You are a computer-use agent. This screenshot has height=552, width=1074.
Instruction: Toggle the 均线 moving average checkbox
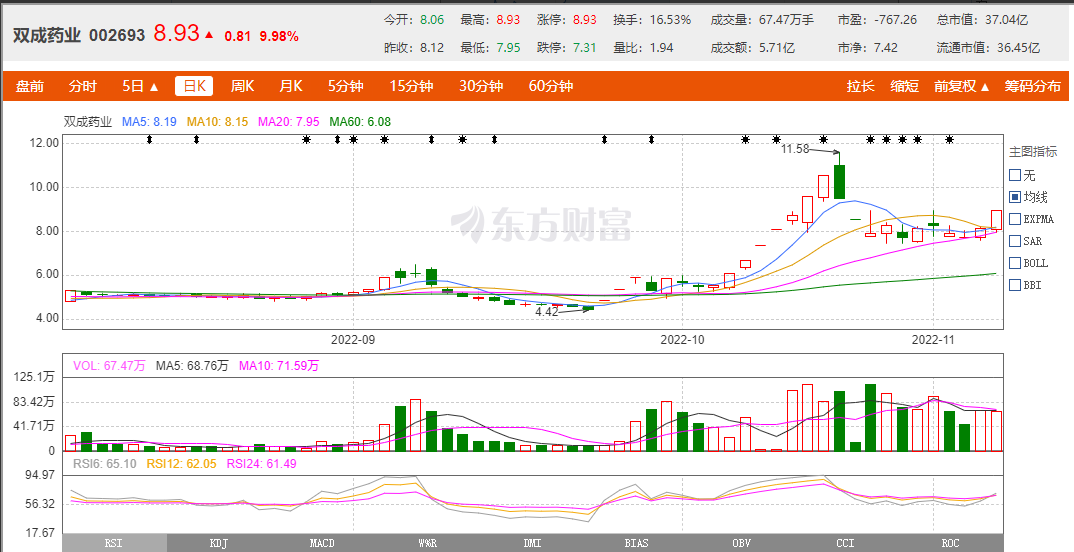point(1015,197)
